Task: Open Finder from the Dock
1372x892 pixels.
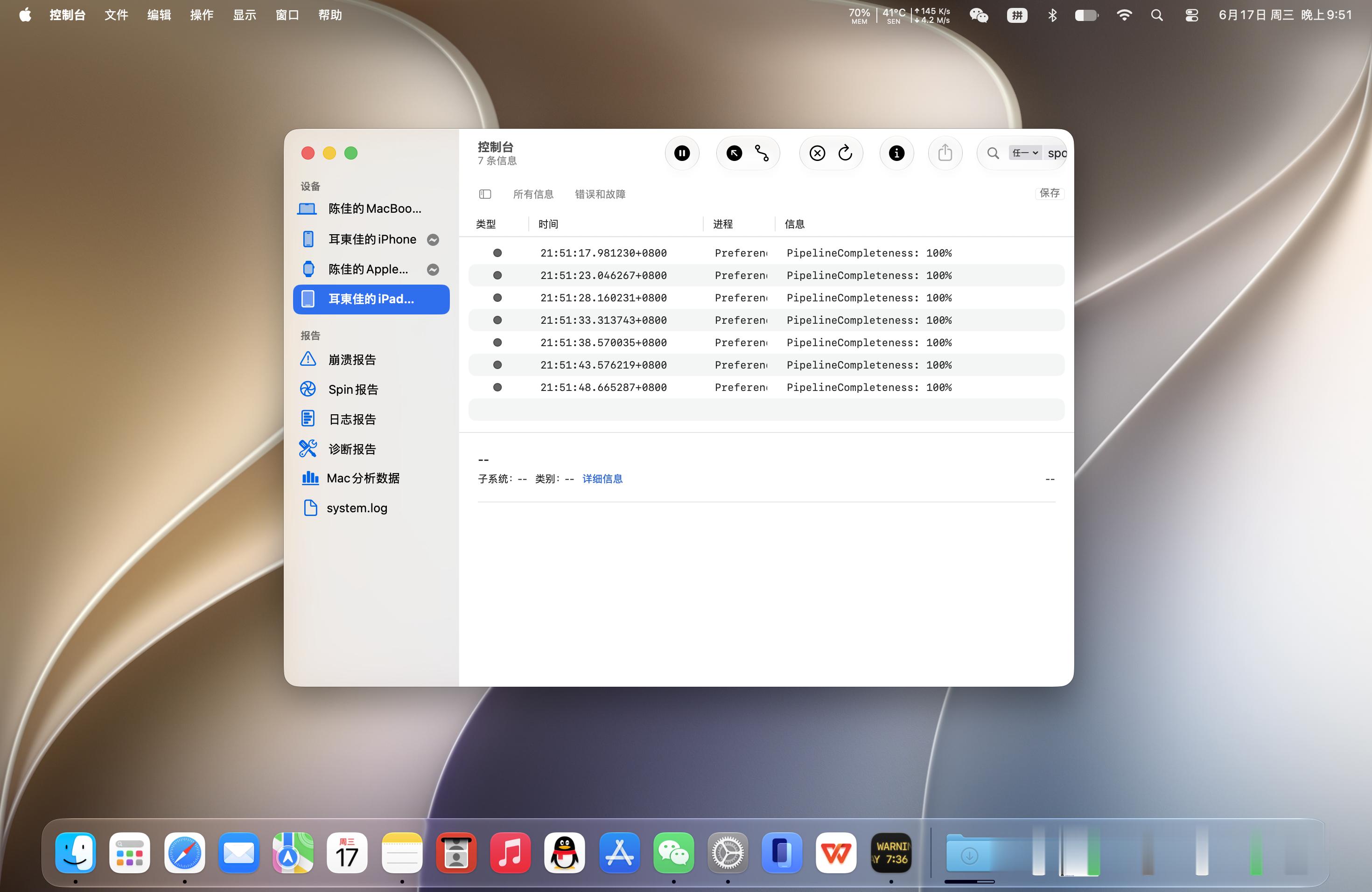Action: tap(76, 852)
